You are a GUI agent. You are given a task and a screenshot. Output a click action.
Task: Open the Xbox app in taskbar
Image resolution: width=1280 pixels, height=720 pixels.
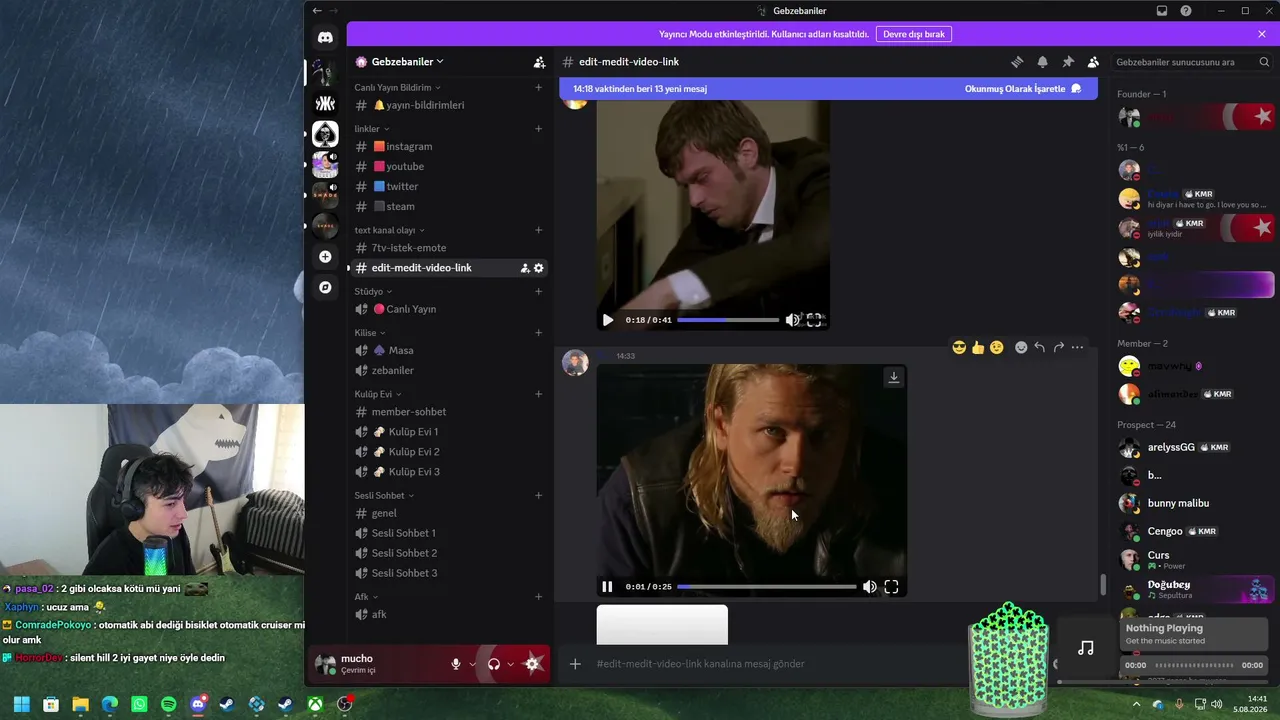(x=315, y=704)
